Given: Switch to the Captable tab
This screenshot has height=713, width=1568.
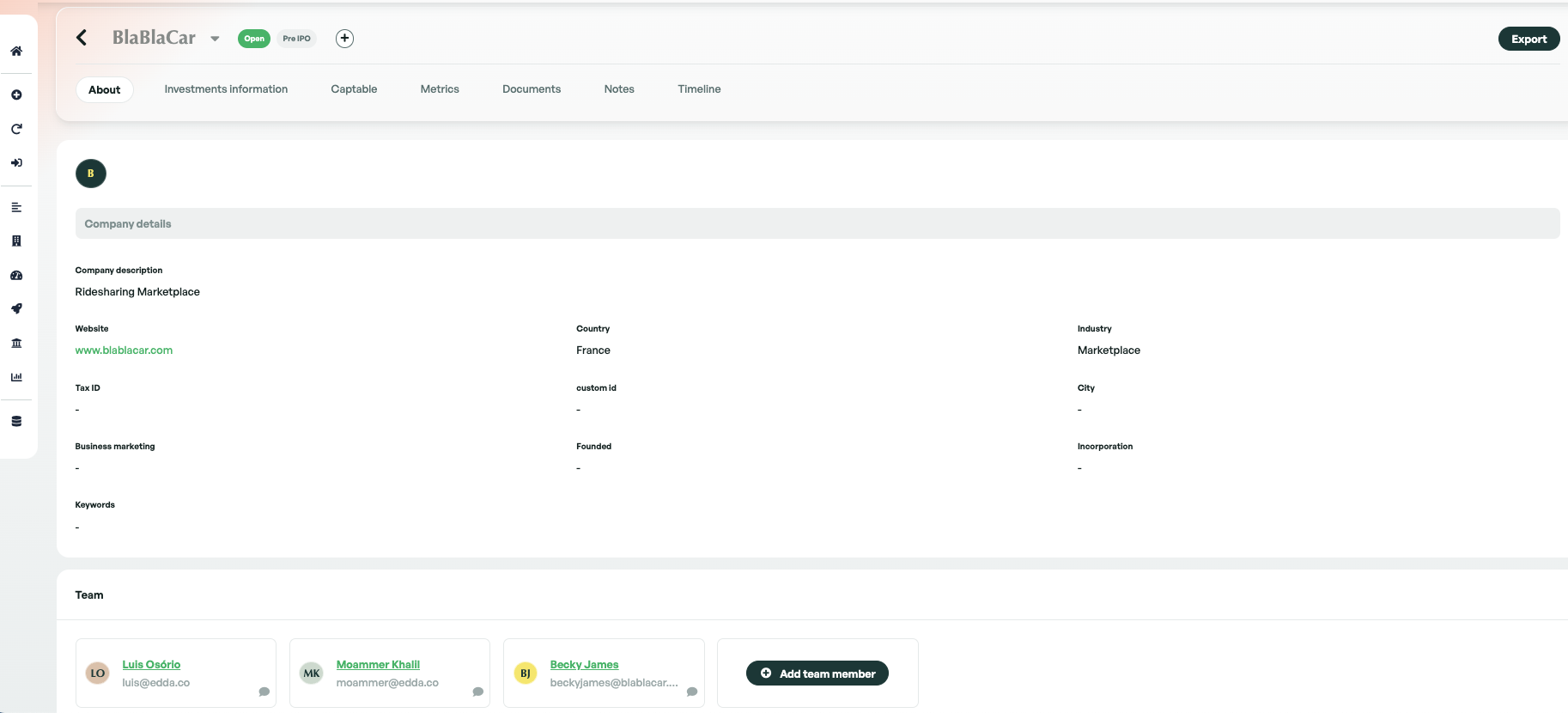Looking at the screenshot, I should 354,89.
